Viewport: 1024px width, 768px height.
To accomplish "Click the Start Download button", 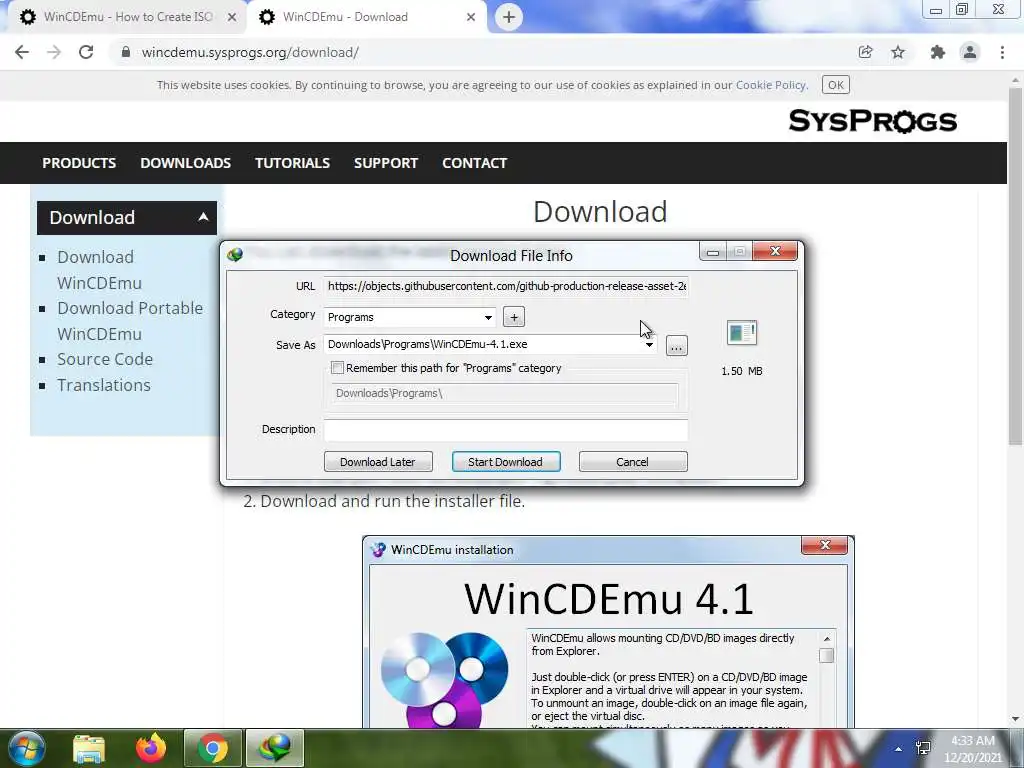I will (506, 462).
